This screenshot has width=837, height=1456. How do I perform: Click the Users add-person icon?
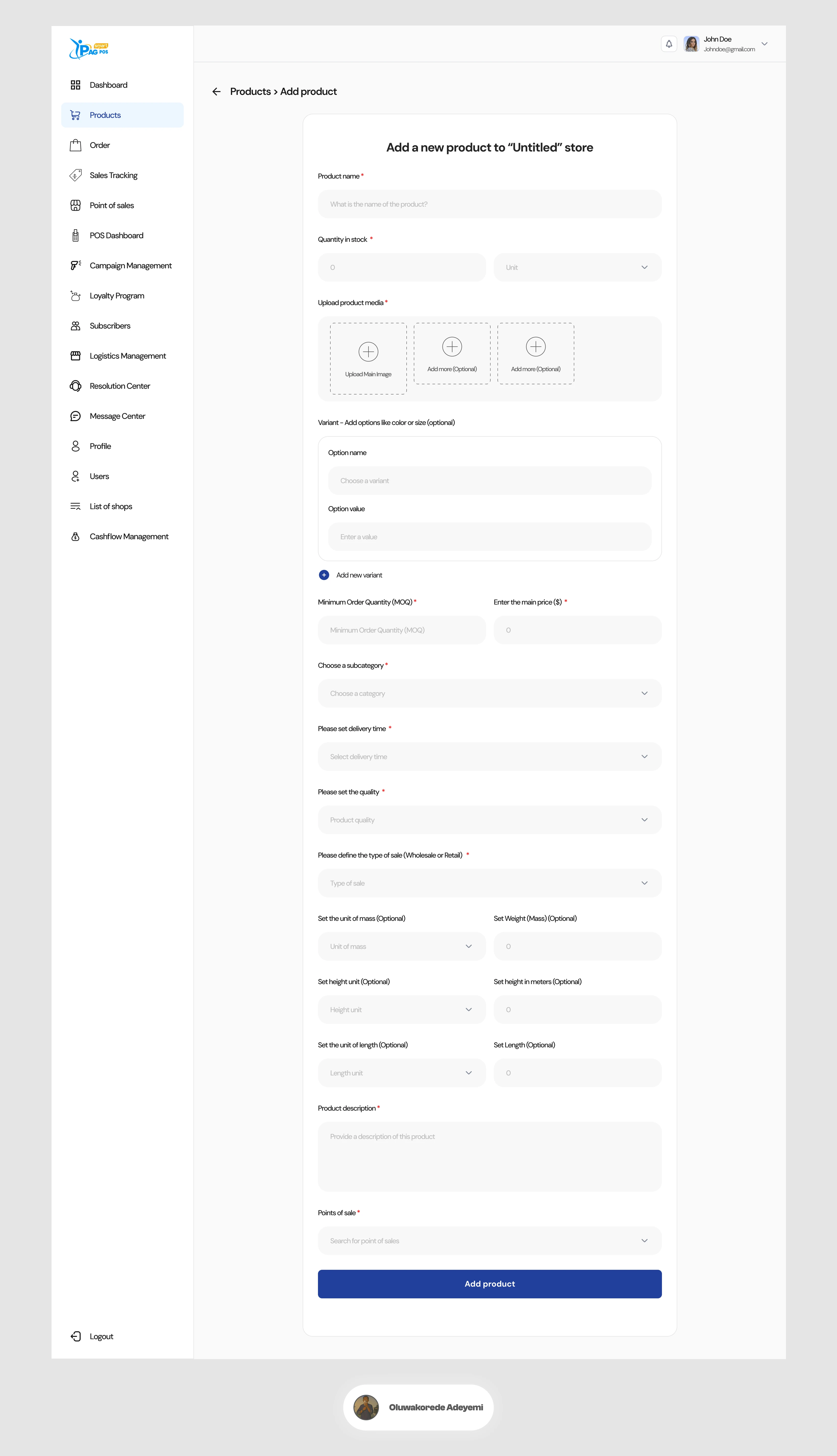coord(75,476)
